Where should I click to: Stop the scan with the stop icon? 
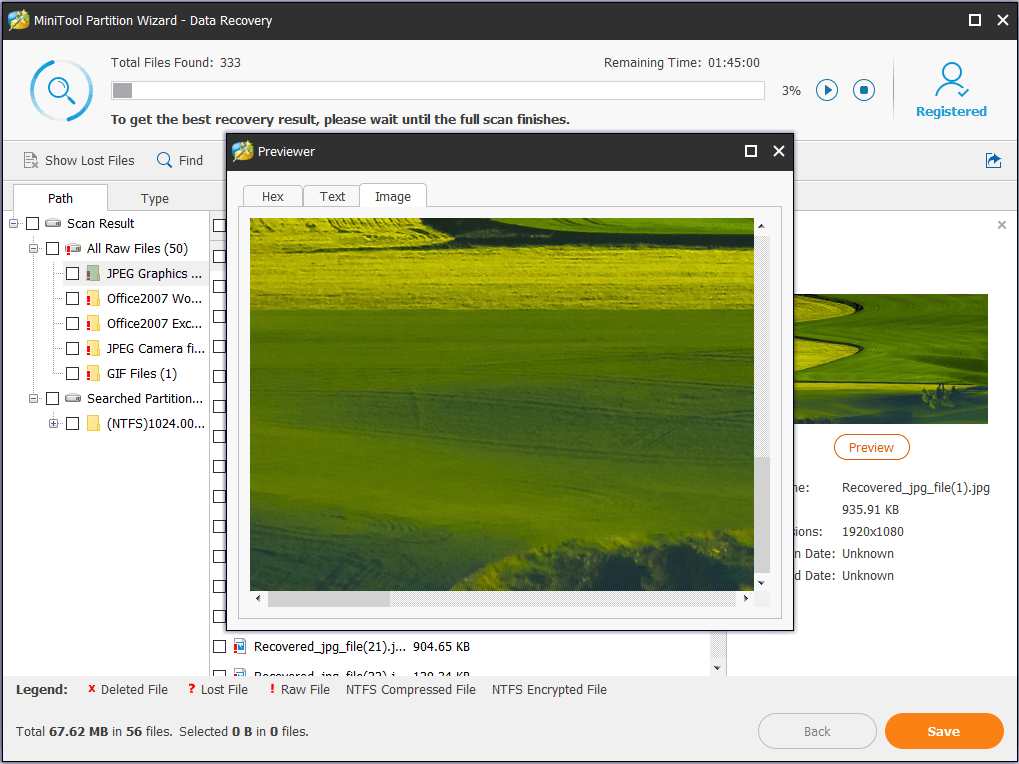coord(864,90)
